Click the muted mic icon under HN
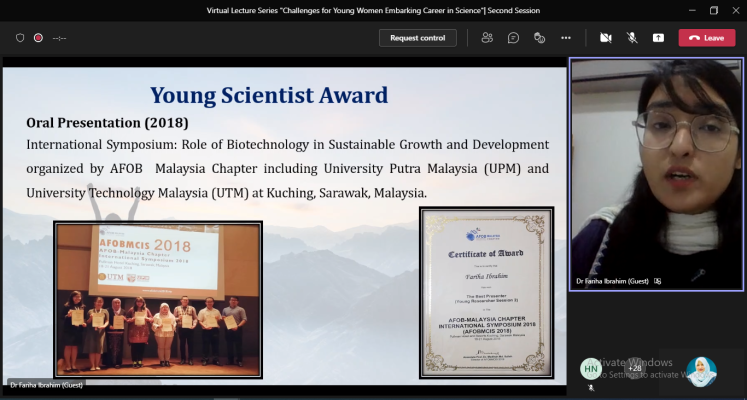Viewport: 747px width, 400px height. (x=590, y=386)
